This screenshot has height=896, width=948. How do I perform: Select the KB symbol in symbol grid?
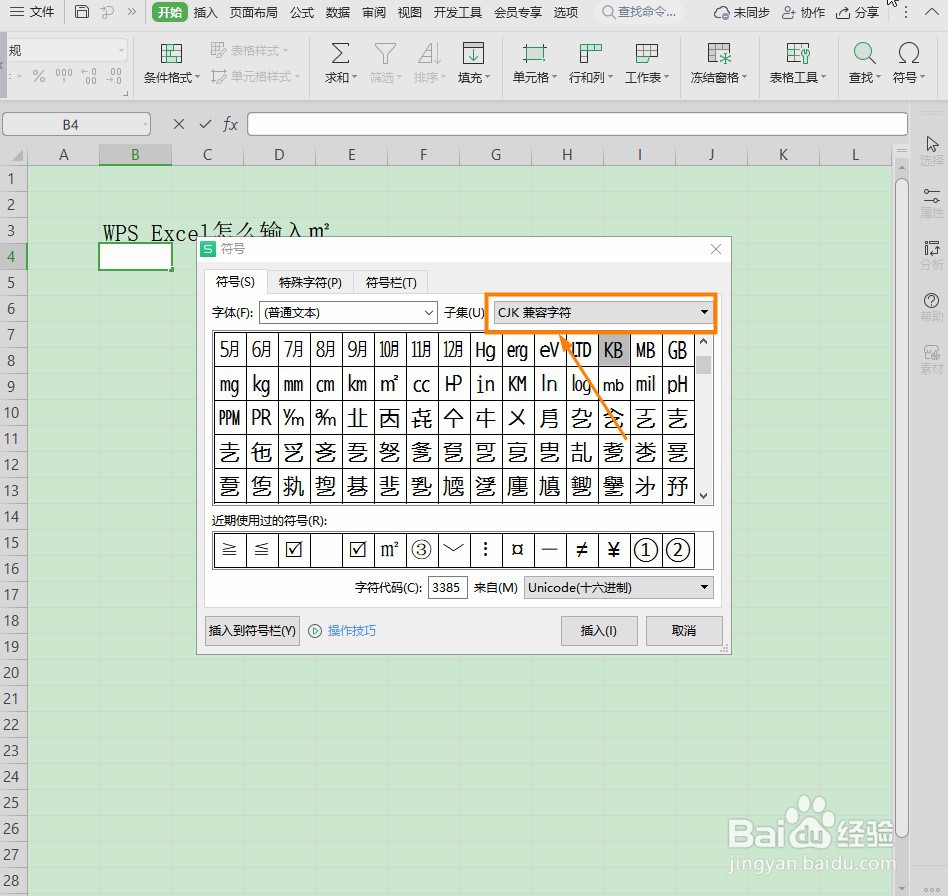[614, 349]
